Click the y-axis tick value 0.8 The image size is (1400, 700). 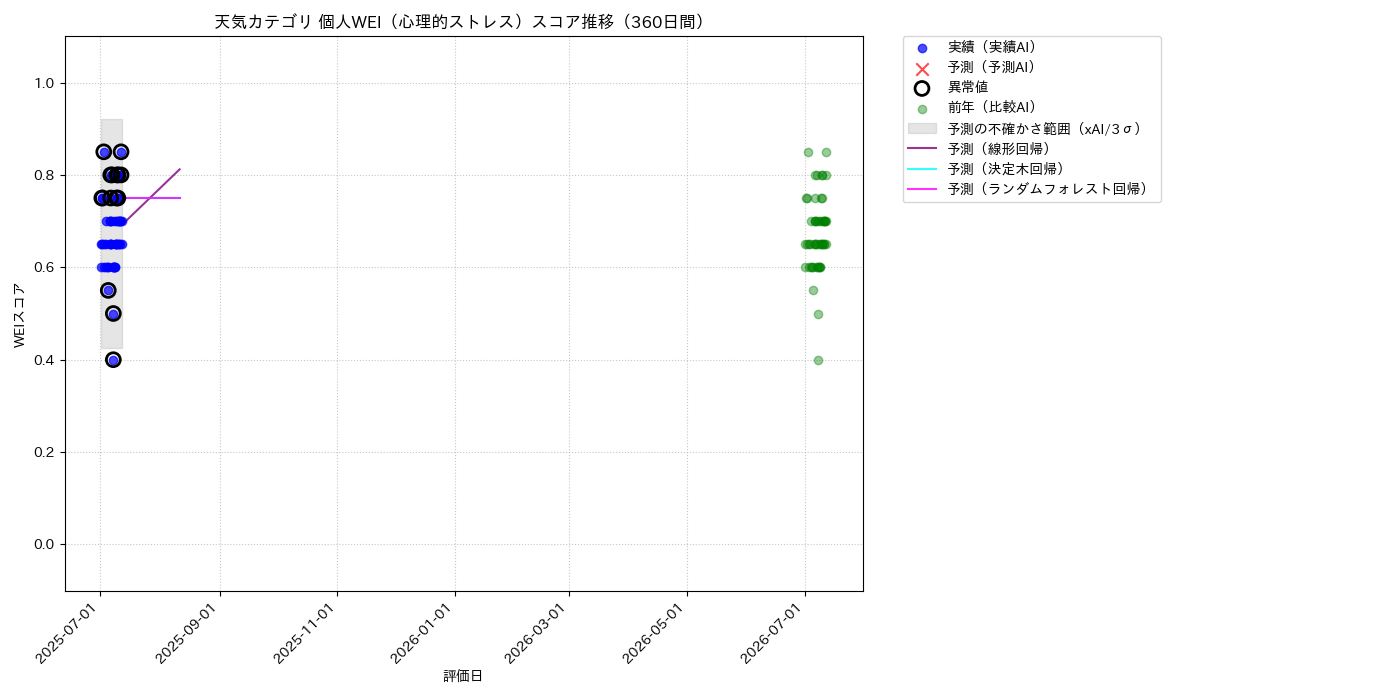(x=44, y=175)
